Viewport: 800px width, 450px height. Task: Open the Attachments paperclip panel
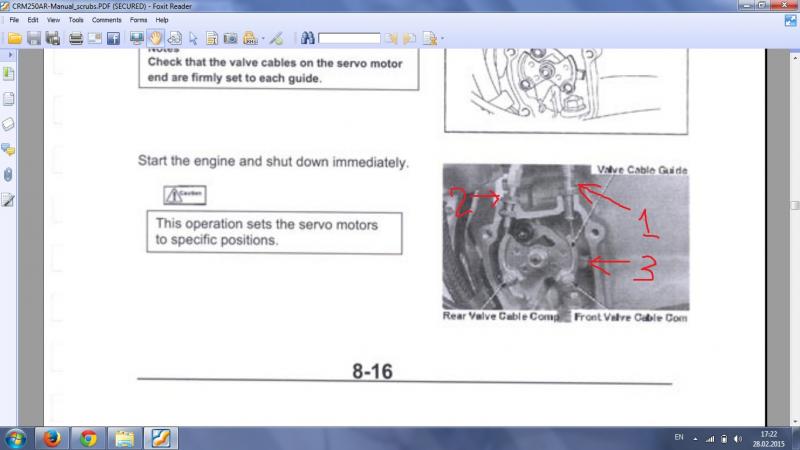point(9,174)
